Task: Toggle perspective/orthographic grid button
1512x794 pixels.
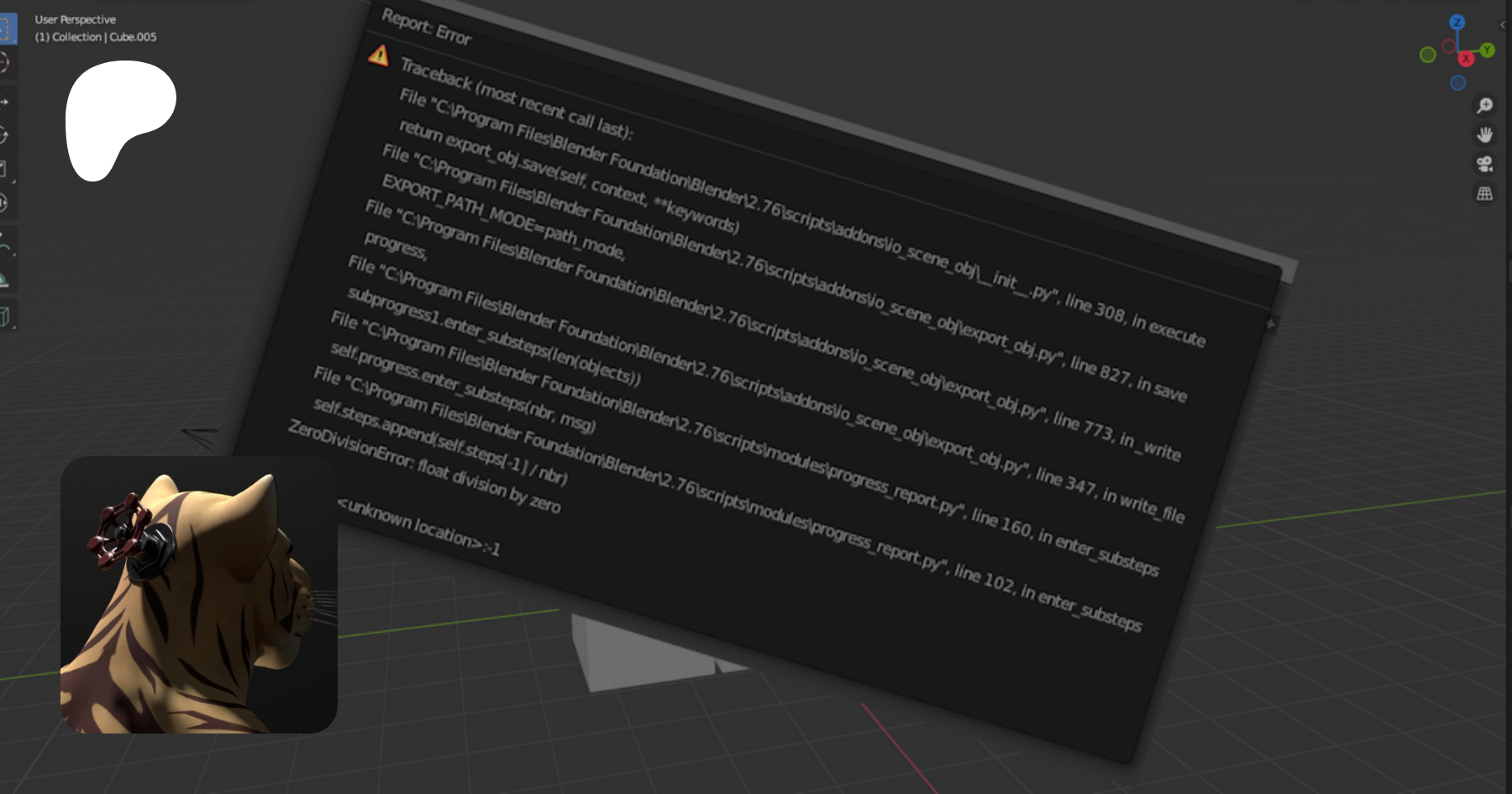Action: coord(1485,193)
